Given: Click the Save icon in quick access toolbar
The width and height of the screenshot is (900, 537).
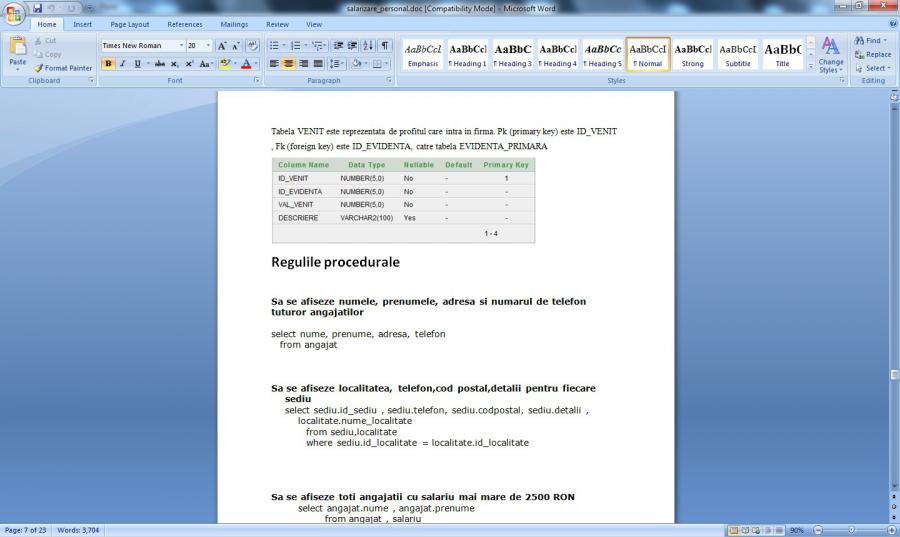Looking at the screenshot, I should pos(37,8).
